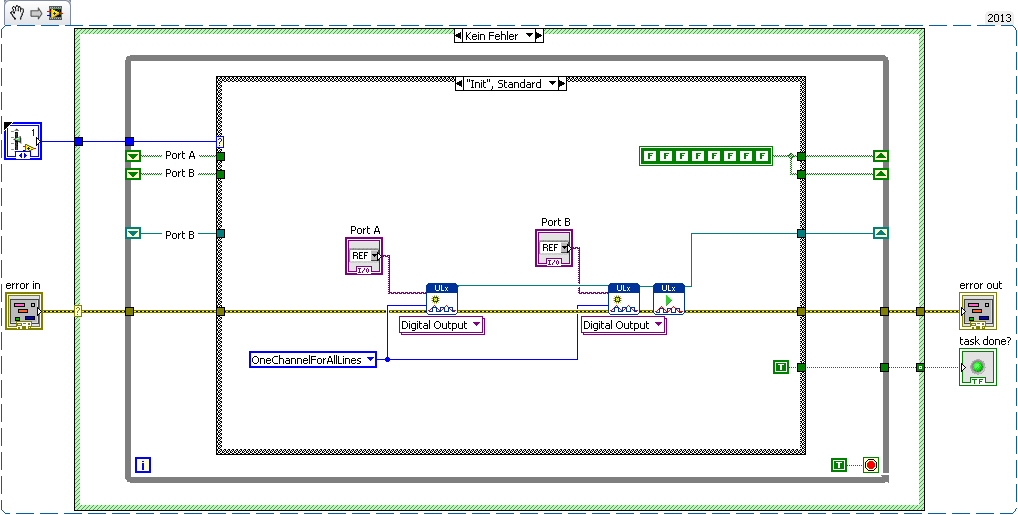Click the blue enum tunnel on the while loop border

pos(129,141)
